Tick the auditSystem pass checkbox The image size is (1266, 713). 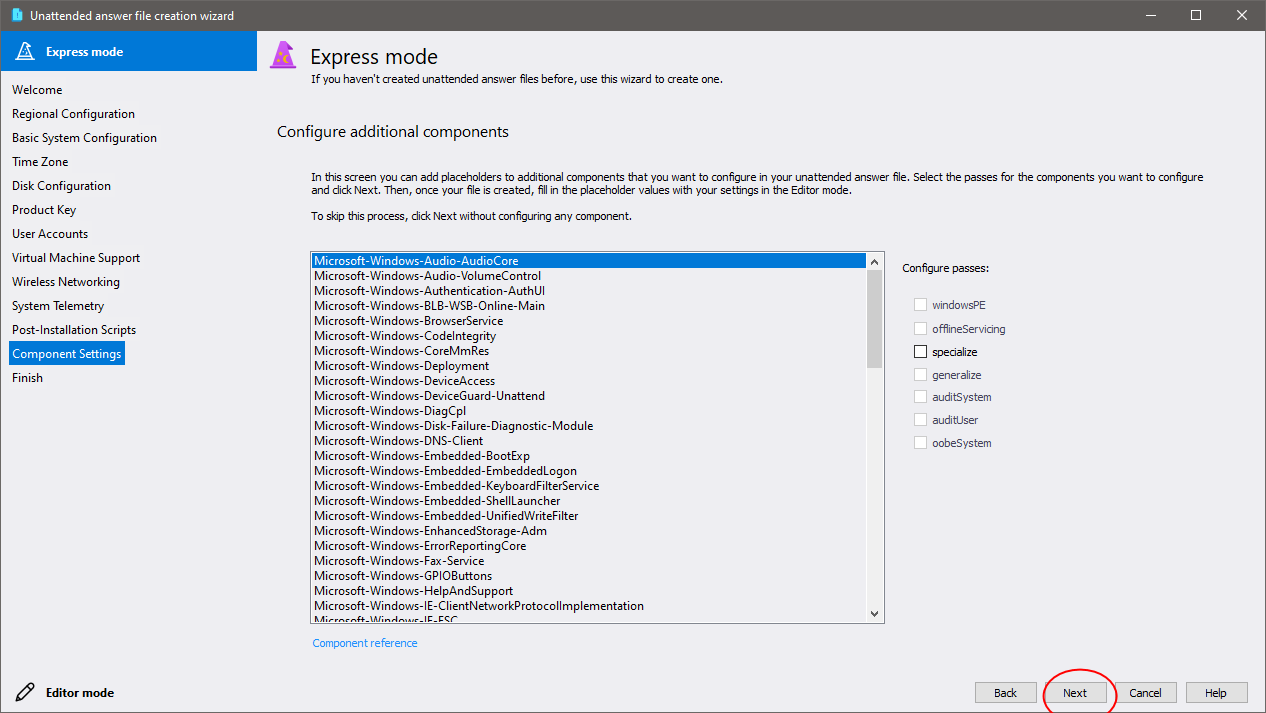(x=920, y=397)
